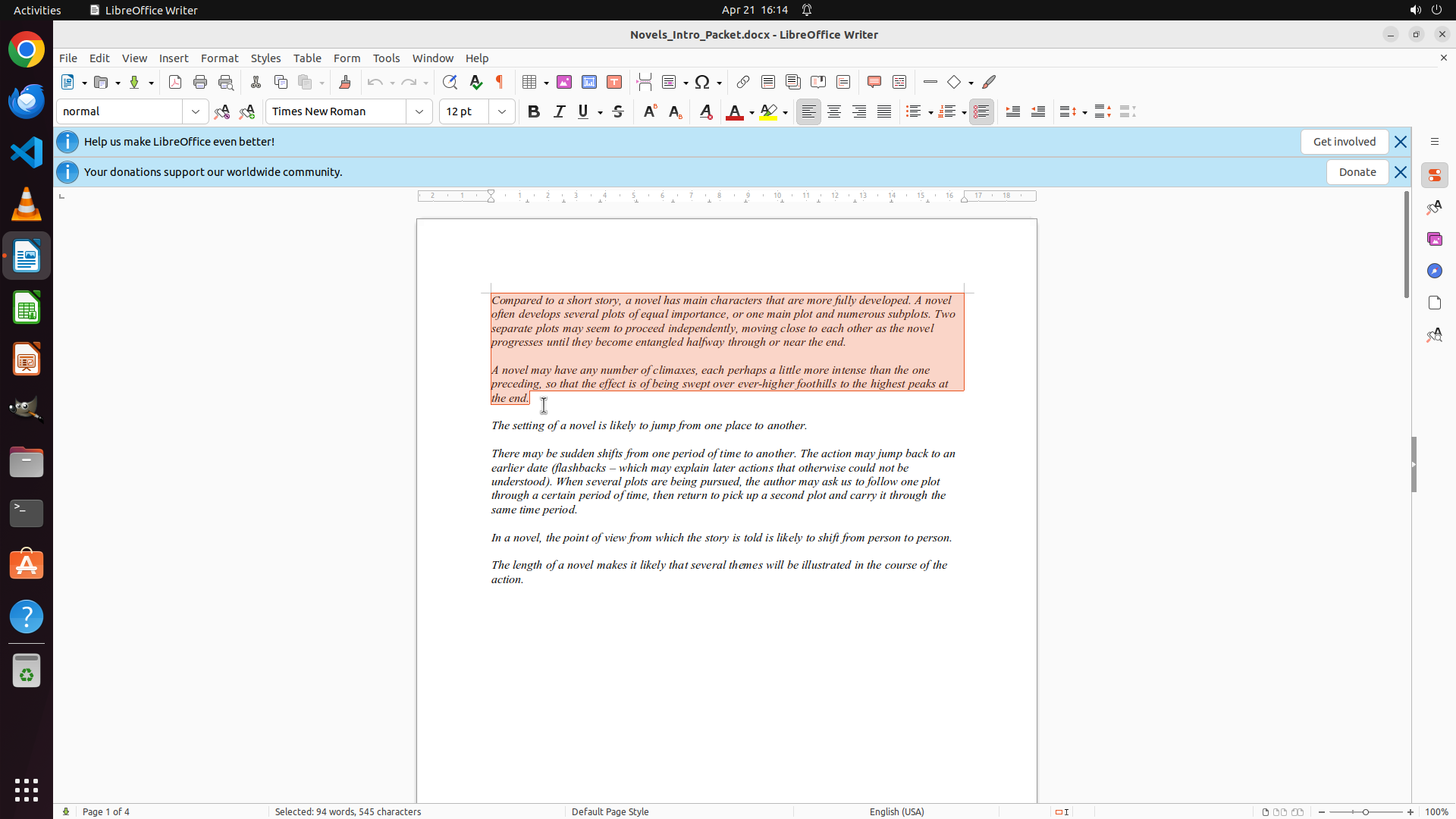Open the Navigator sidebar panel
The image size is (1456, 819).
coord(1434,271)
